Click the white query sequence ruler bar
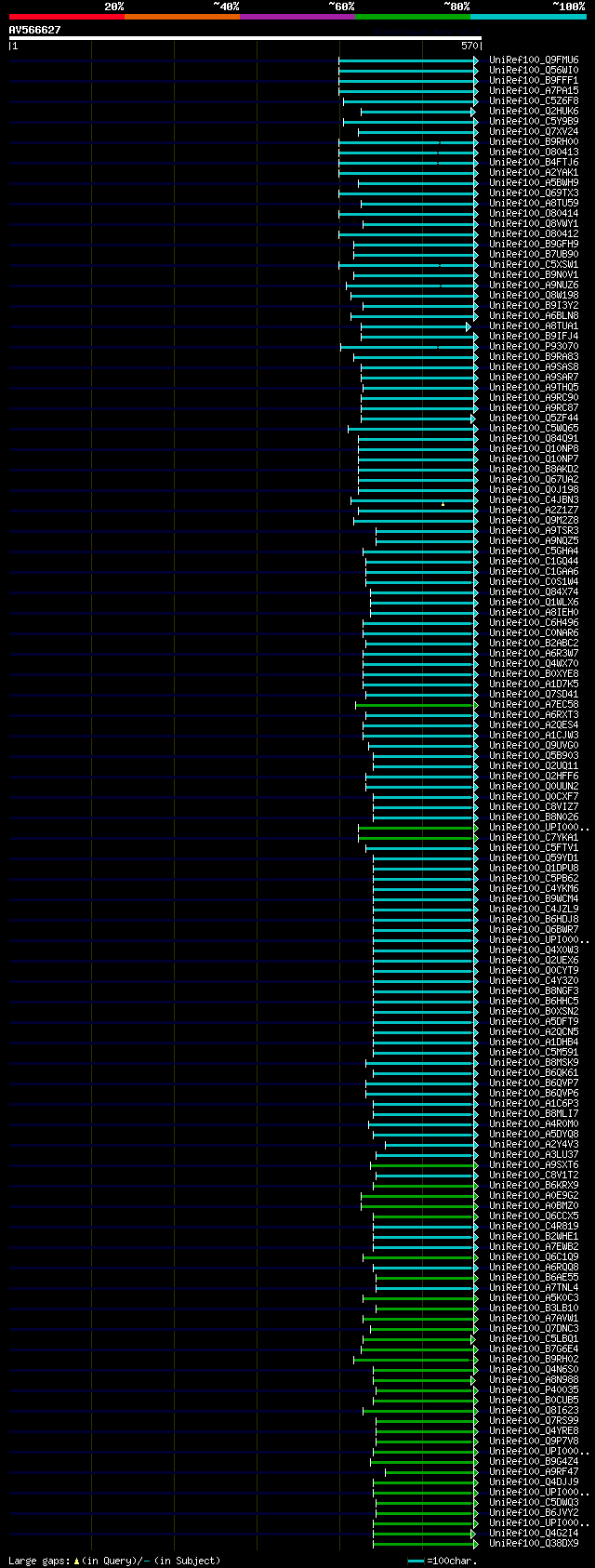 click(x=245, y=38)
